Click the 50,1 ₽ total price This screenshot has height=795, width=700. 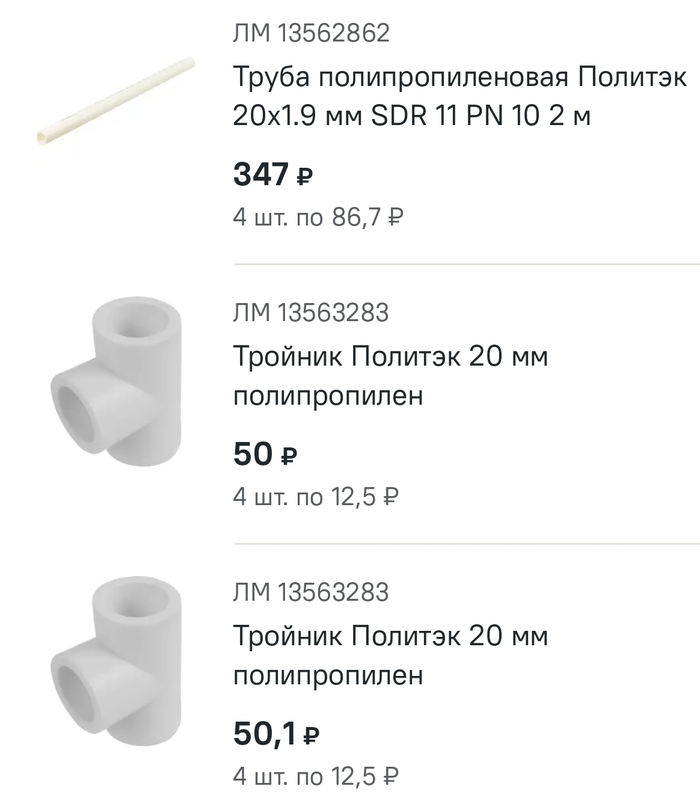[x=276, y=736]
